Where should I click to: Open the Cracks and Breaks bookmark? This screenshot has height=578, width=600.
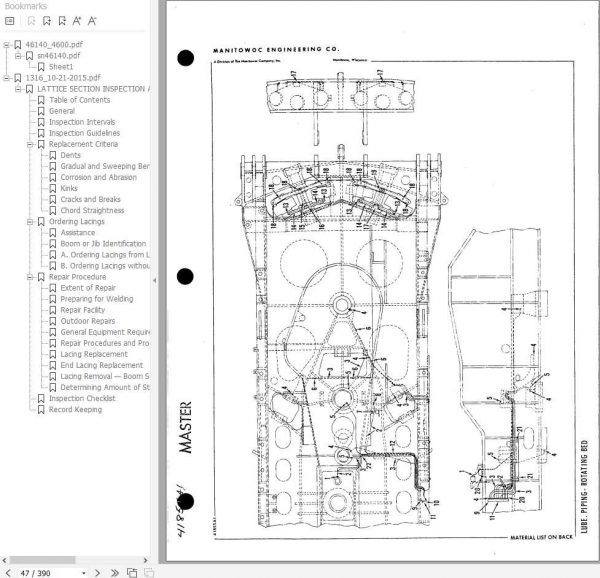pyautogui.click(x=90, y=199)
